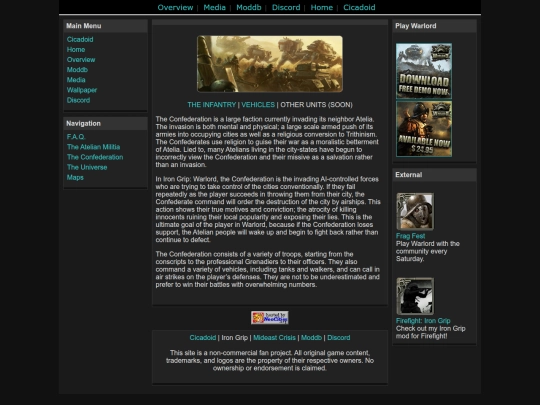Click the Download Free Demo Now banner
Image resolution: width=540 pixels, height=405 pixels.
point(424,71)
